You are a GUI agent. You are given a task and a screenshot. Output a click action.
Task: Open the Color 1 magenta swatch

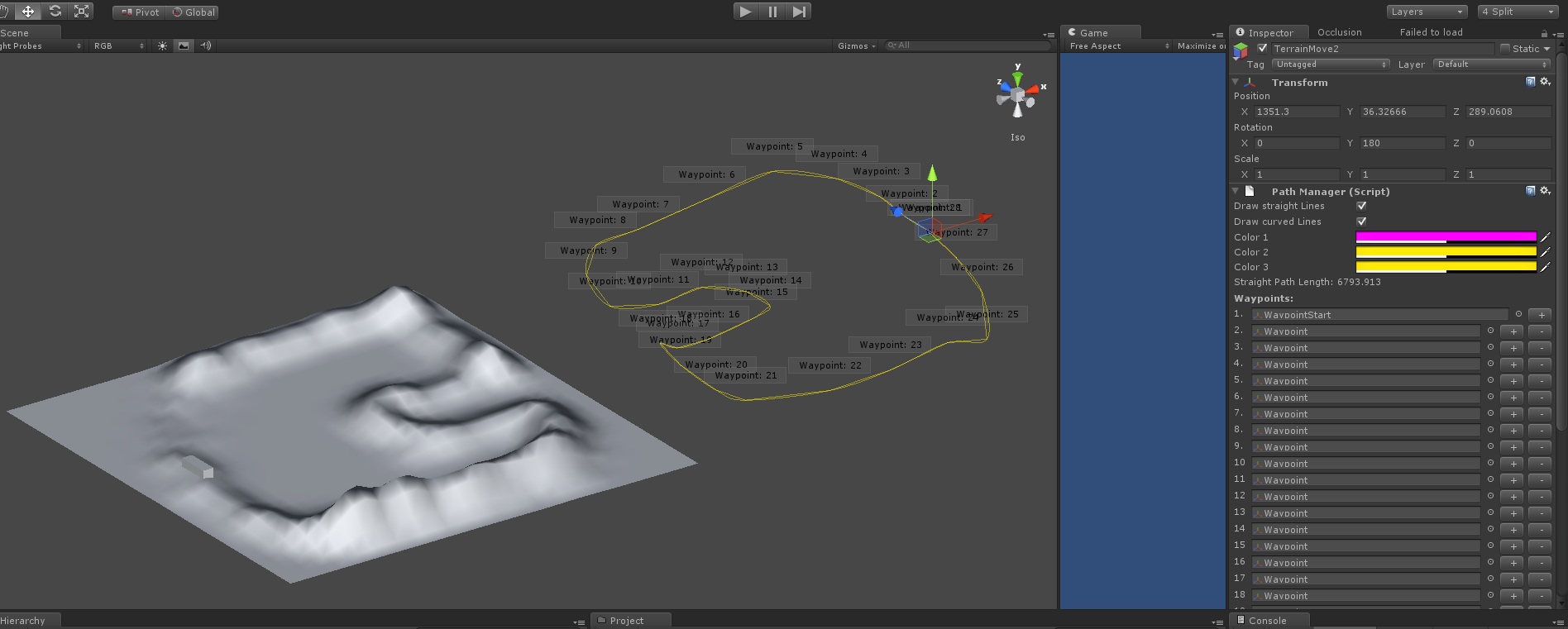(x=1446, y=237)
